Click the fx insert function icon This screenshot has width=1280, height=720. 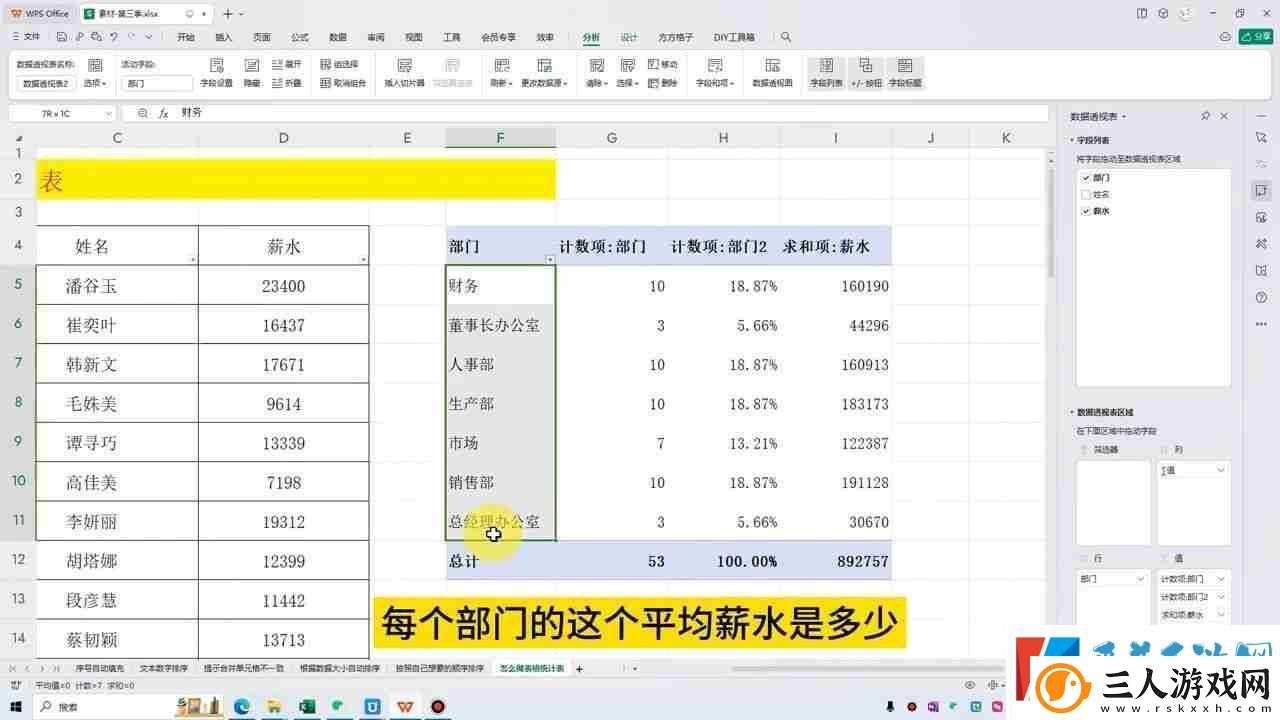coord(163,113)
